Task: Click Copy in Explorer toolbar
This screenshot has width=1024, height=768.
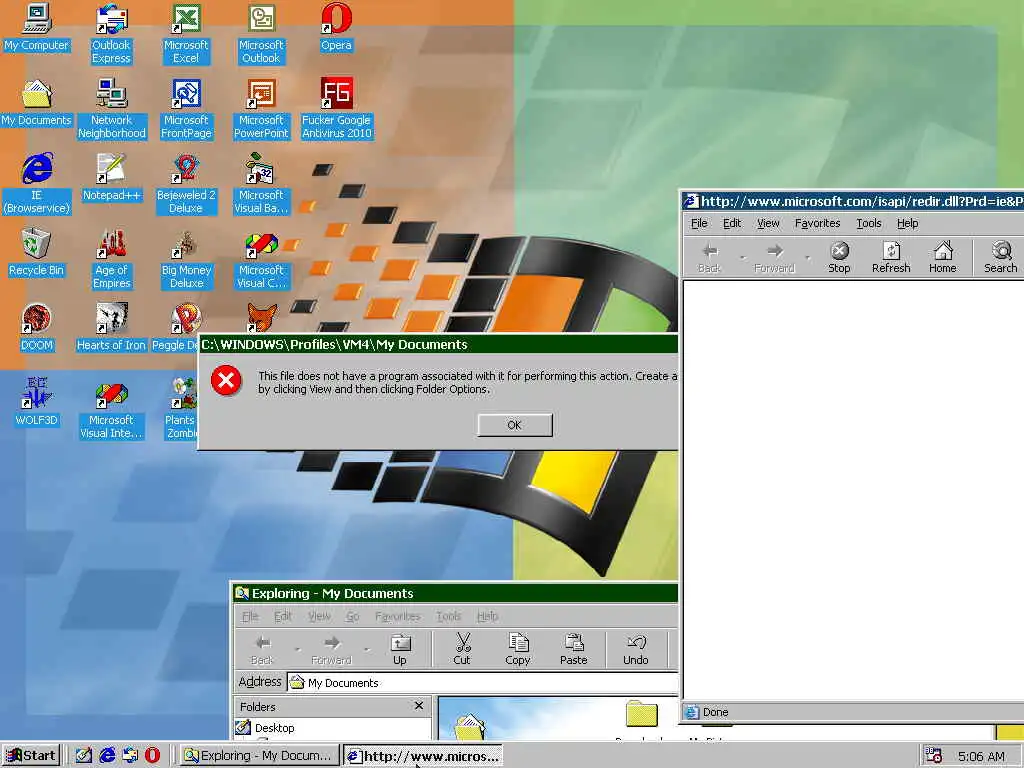Action: (x=517, y=650)
